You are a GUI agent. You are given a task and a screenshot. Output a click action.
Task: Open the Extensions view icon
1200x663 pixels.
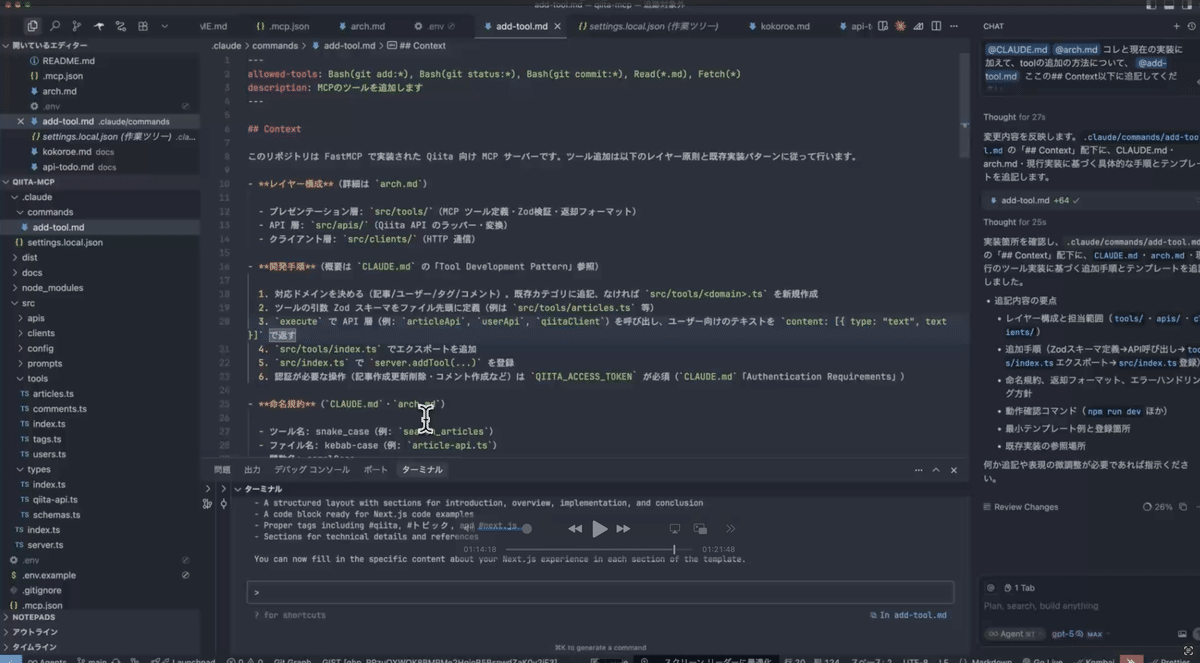pos(143,25)
